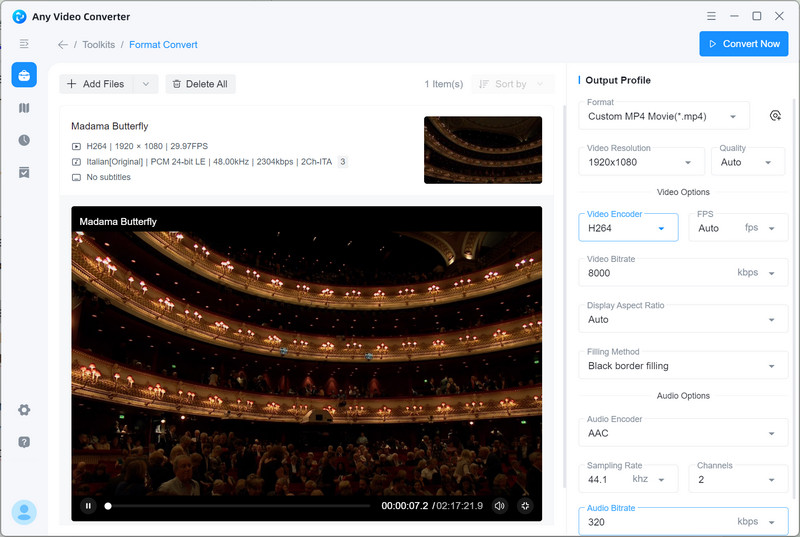Click the No subtitles text
This screenshot has width=800, height=537.
pyautogui.click(x=108, y=177)
